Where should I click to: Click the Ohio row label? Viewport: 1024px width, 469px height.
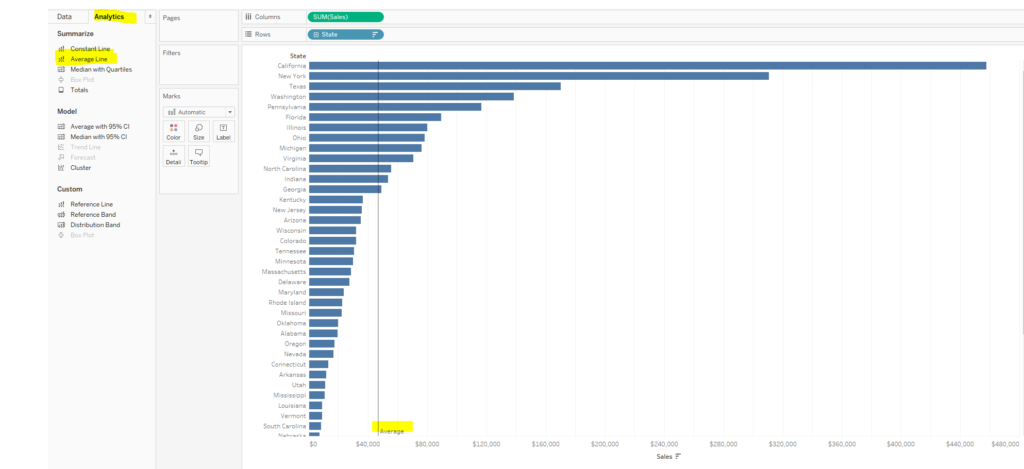tap(298, 138)
